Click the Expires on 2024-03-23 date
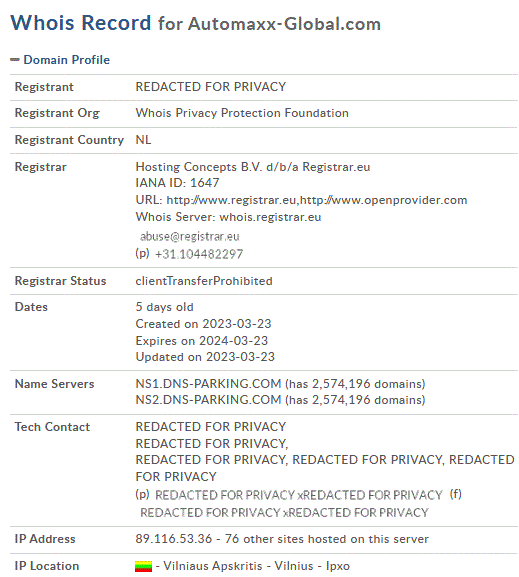 [202, 341]
